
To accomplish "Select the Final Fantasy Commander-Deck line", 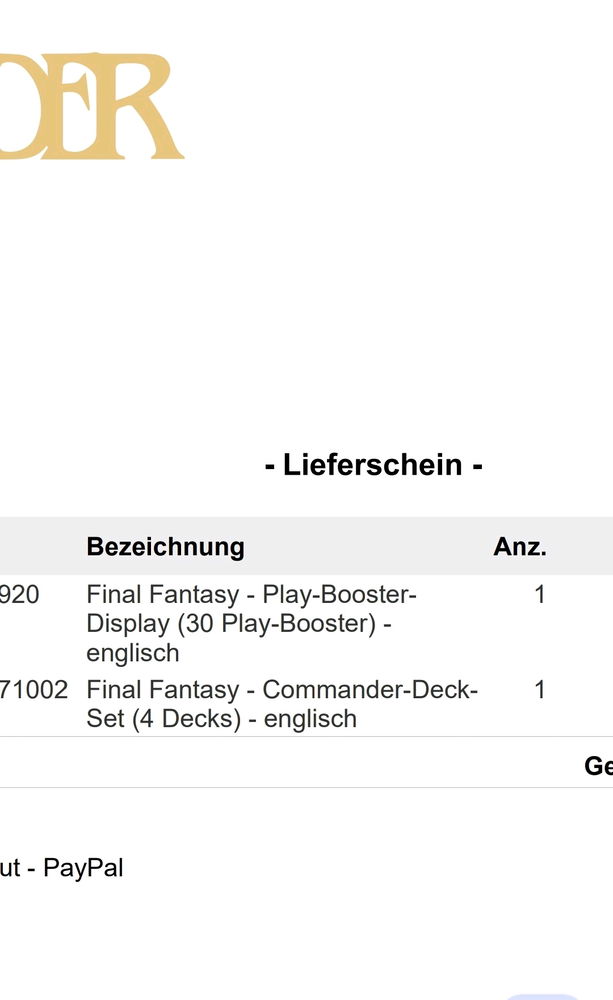I will coord(282,689).
